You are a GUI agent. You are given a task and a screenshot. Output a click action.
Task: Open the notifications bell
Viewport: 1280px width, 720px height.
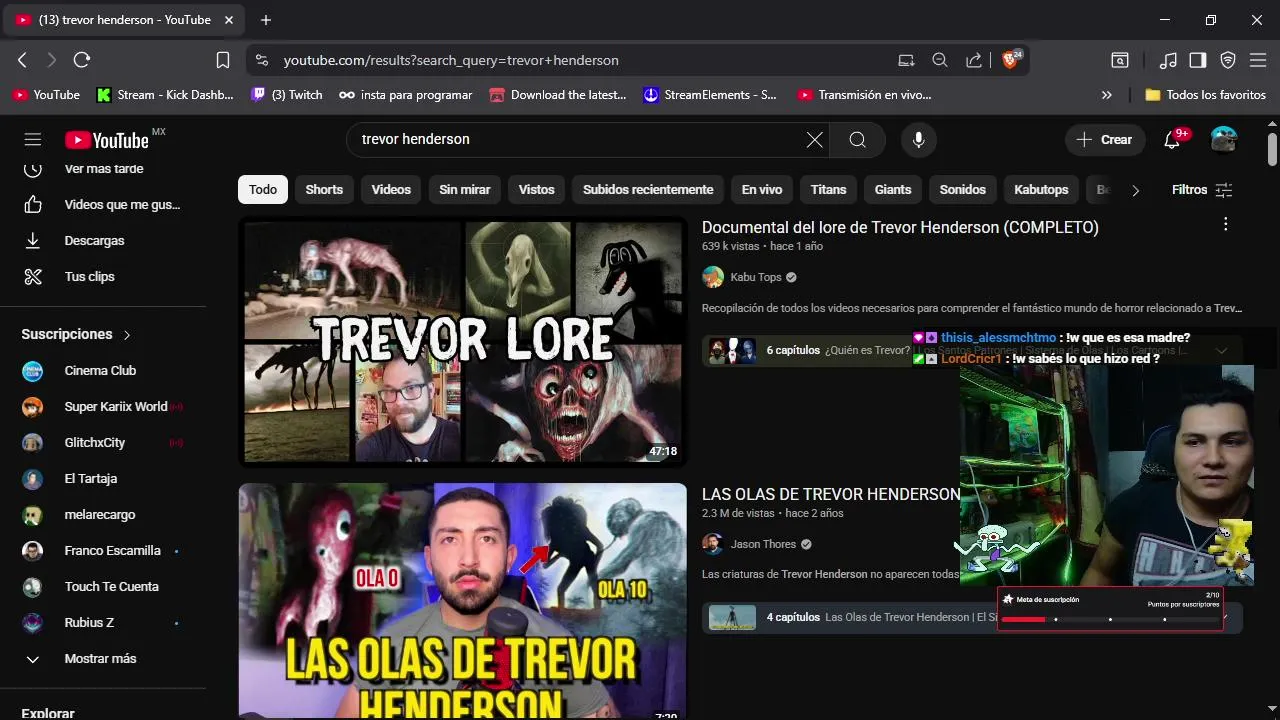click(1172, 140)
